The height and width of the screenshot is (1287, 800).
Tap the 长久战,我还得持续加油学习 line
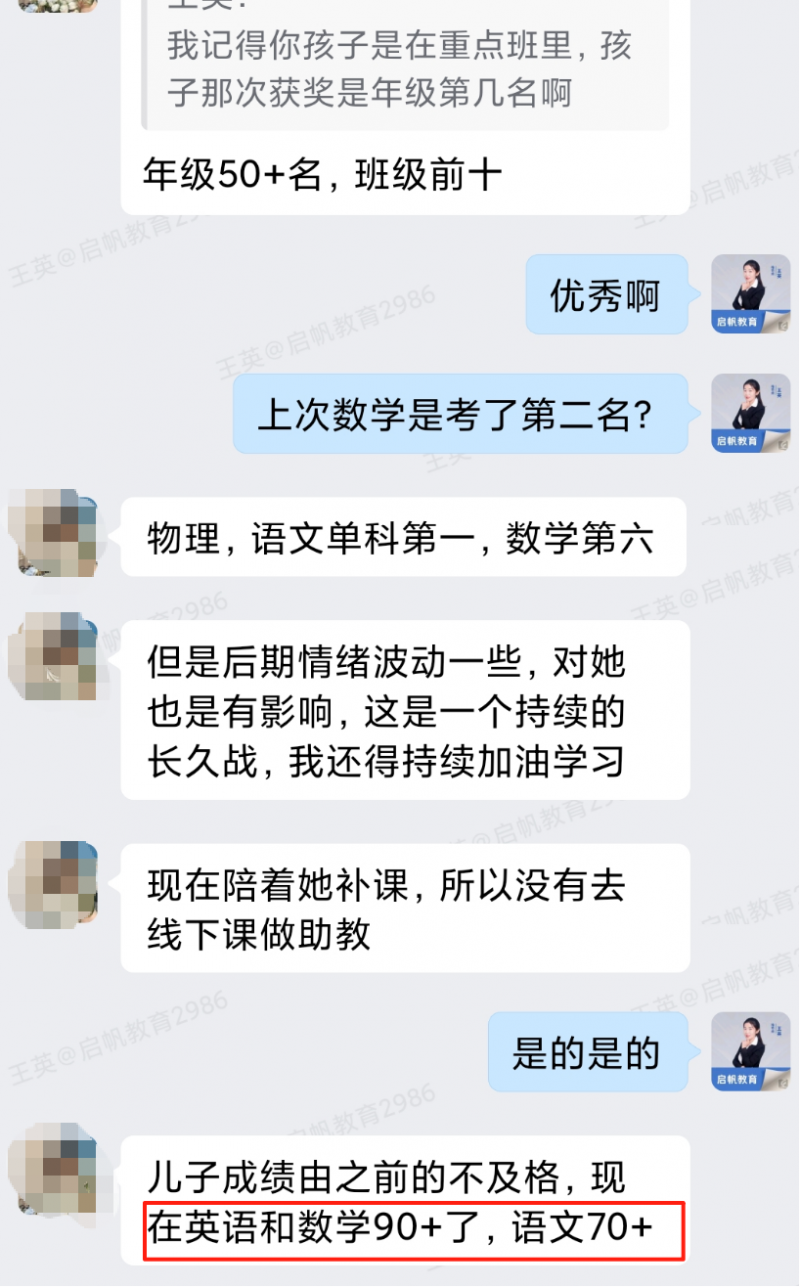[386, 762]
